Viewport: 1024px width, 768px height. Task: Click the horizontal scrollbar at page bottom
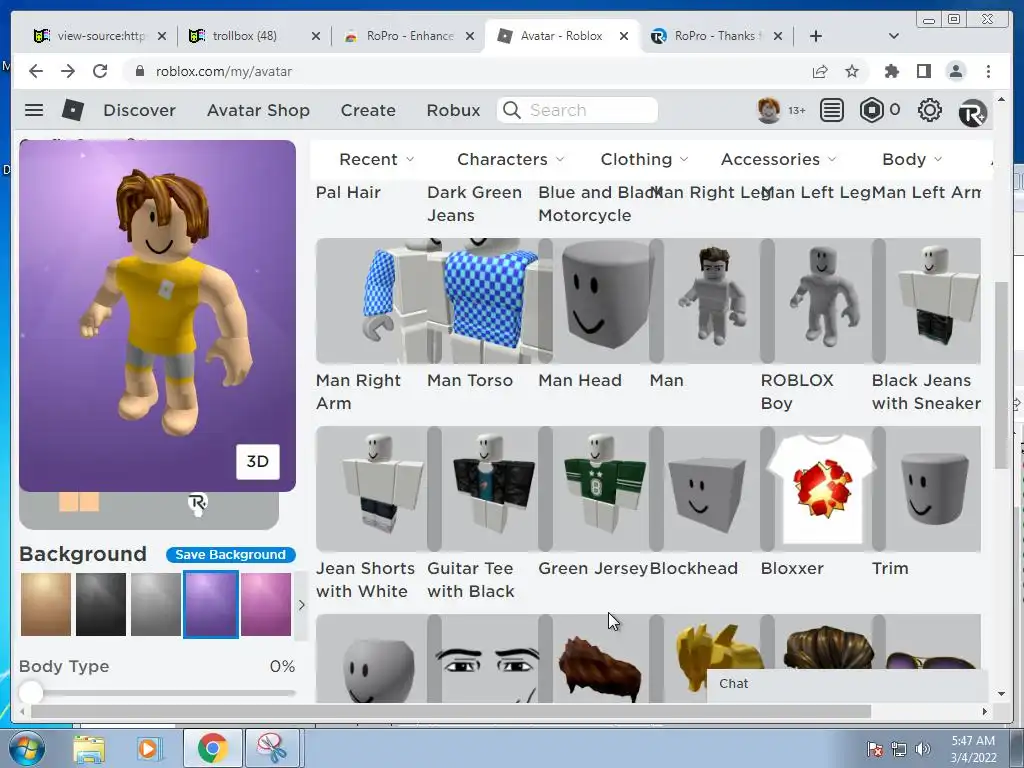tap(451, 711)
